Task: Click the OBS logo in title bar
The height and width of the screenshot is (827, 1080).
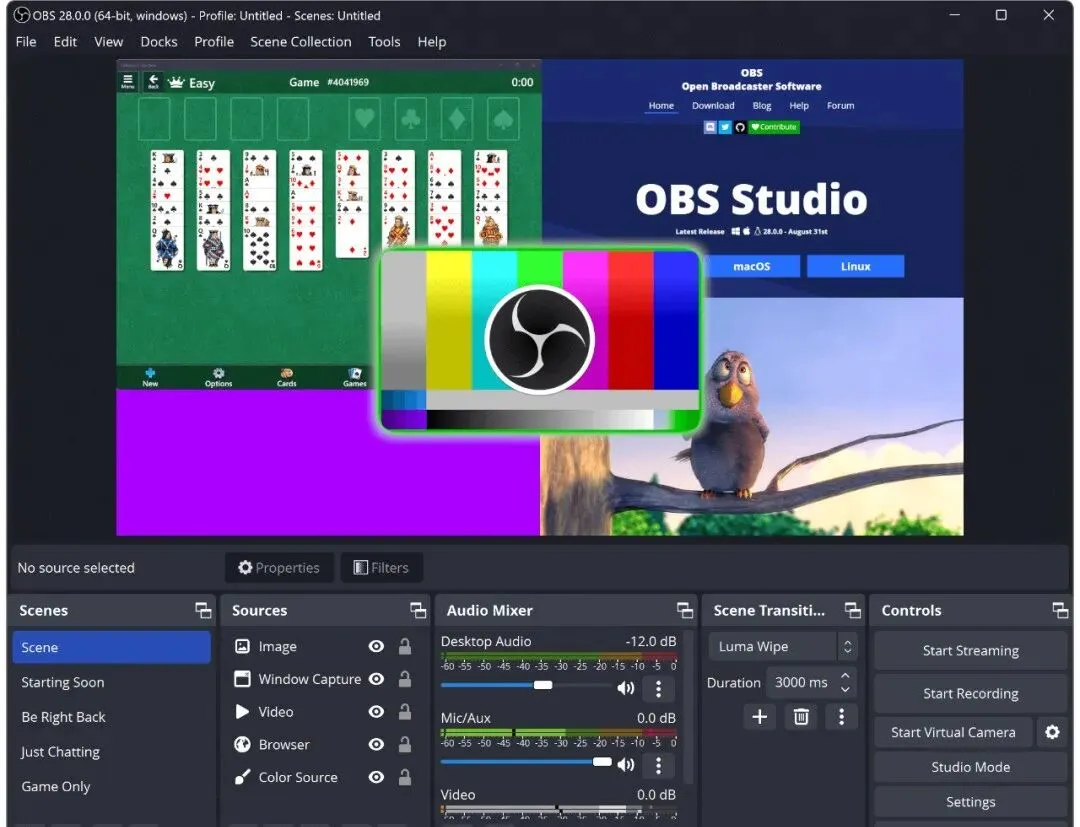Action: tap(22, 15)
